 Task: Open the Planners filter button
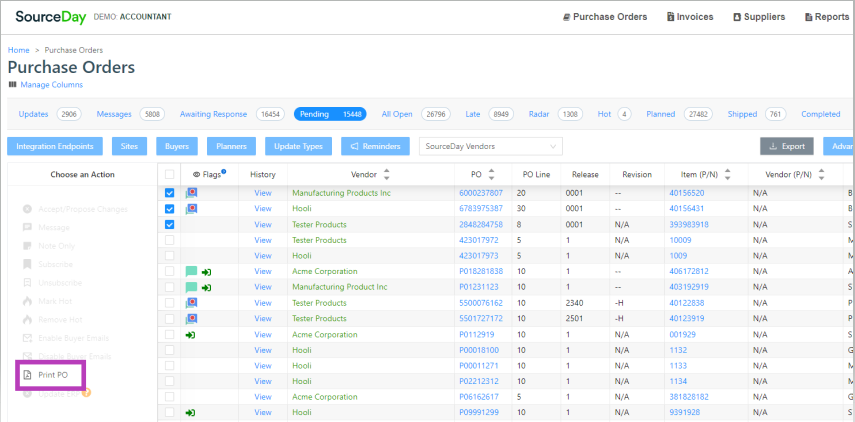coord(231,146)
